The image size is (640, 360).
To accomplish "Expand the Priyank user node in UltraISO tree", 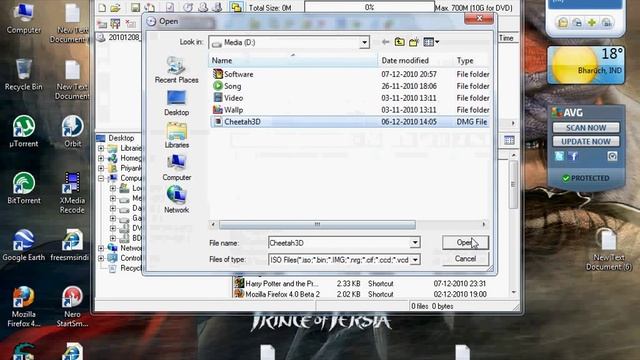I will (x=101, y=168).
